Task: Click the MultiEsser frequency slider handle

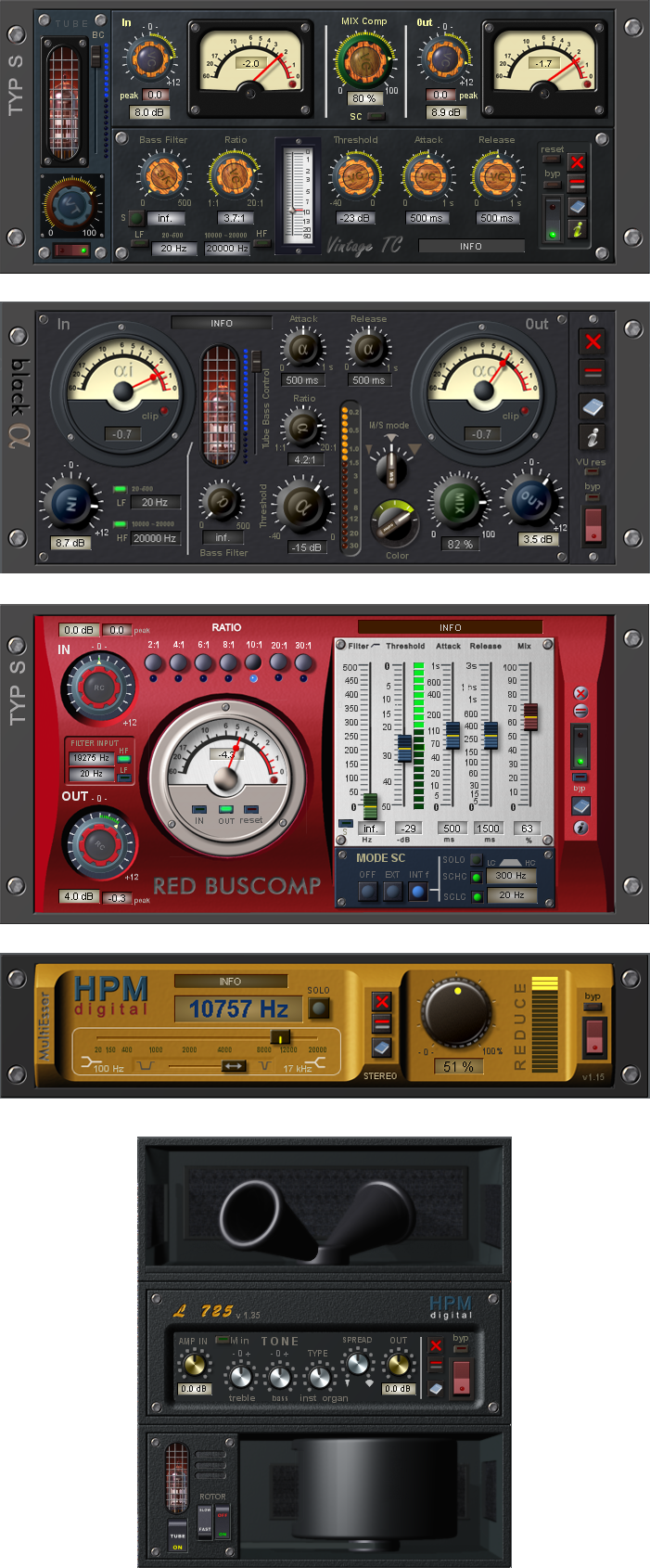Action: [x=281, y=1036]
